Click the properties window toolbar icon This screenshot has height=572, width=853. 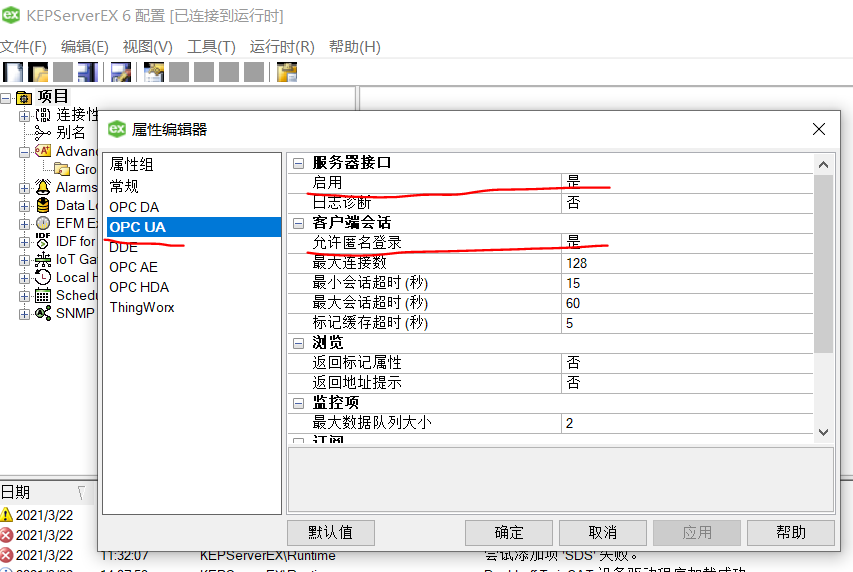[x=154, y=72]
